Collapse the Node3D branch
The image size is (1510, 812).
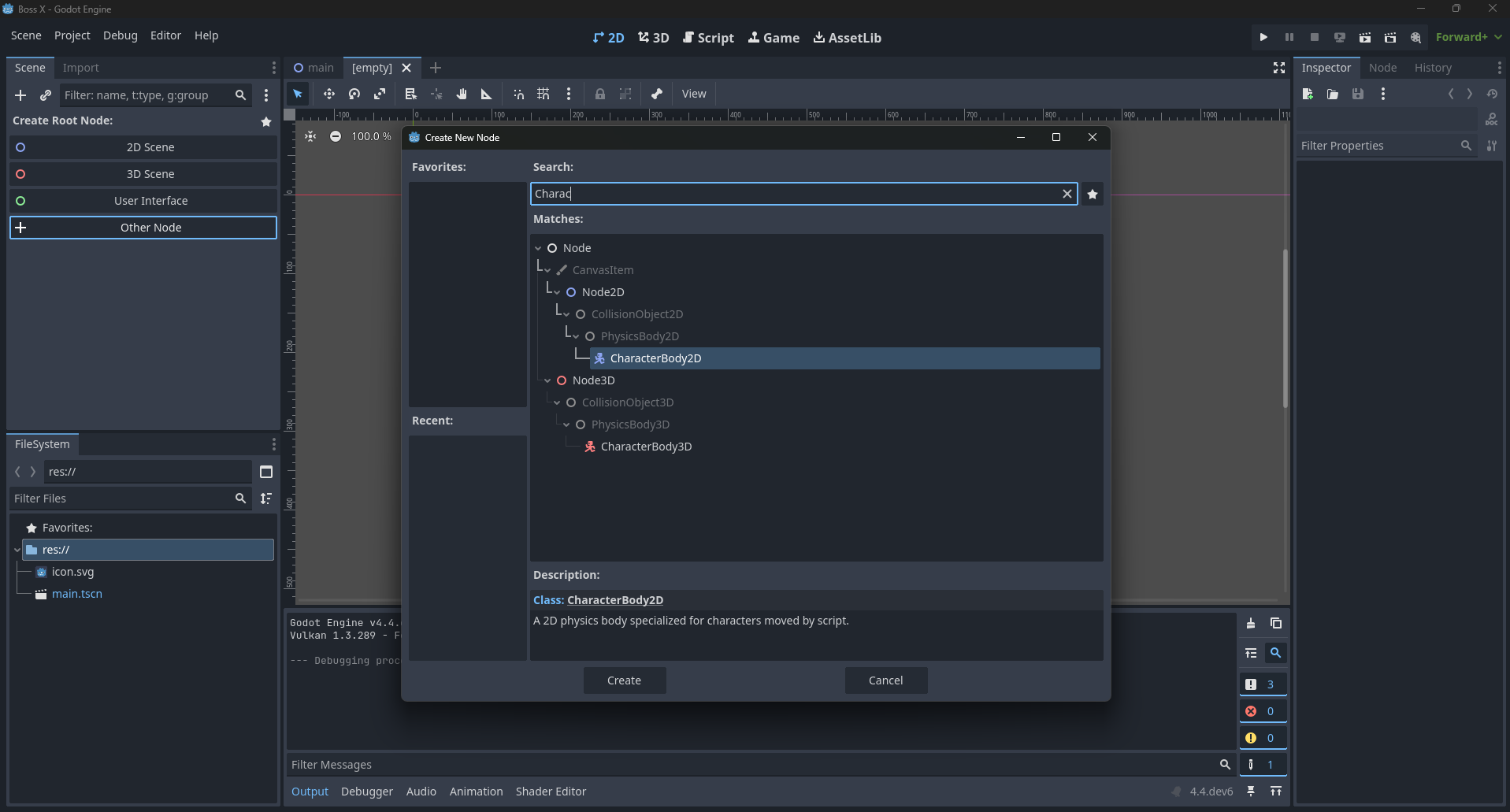click(547, 380)
